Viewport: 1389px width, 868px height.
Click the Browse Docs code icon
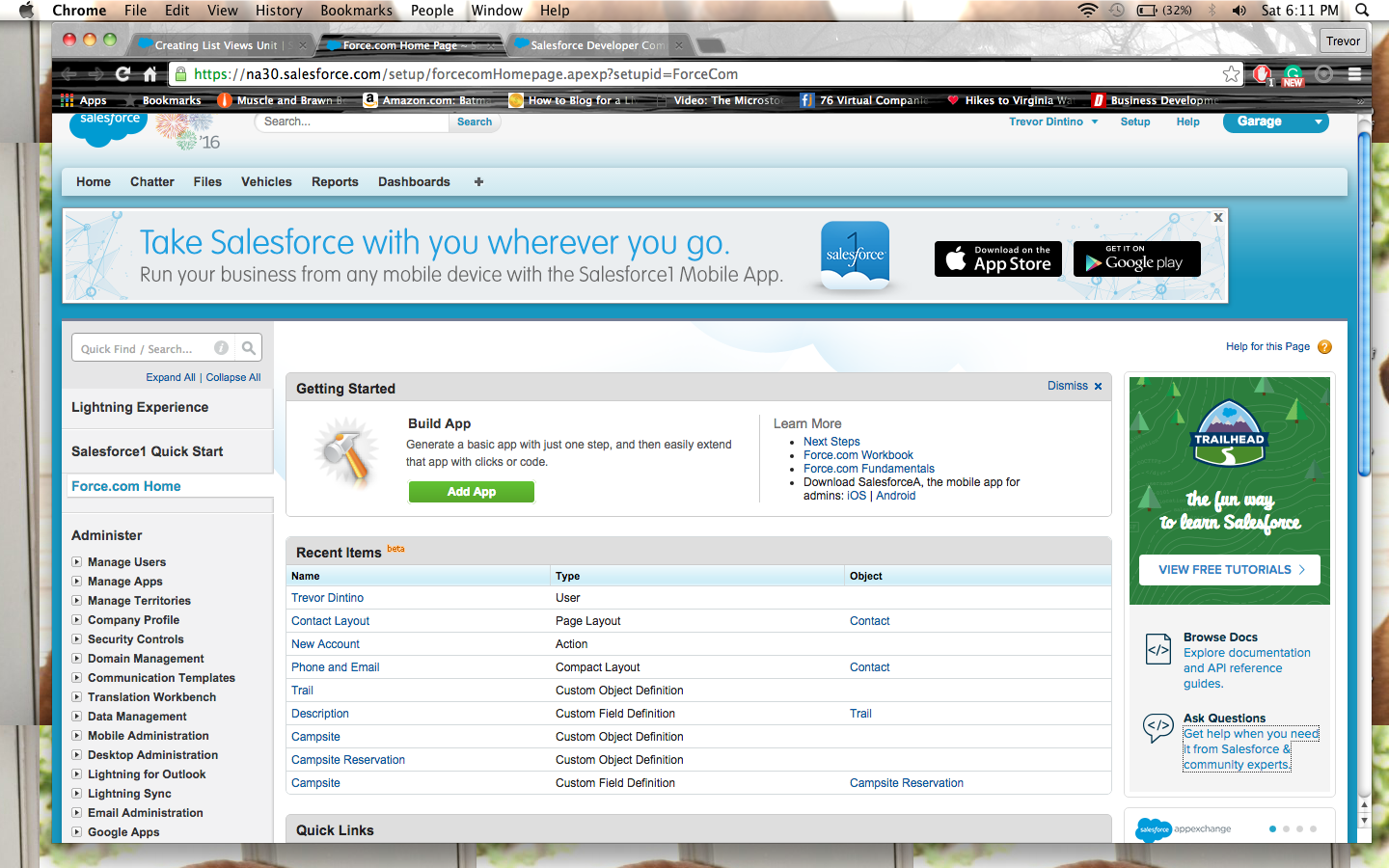[1158, 649]
